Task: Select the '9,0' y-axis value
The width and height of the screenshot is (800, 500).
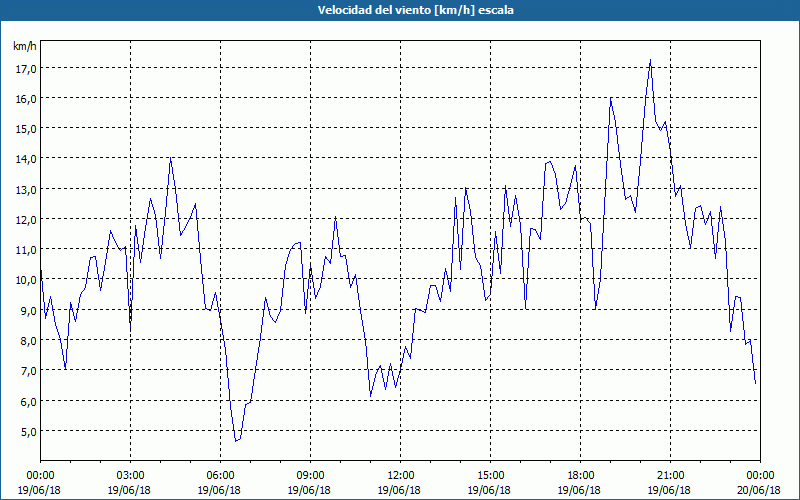Action: 28,310
